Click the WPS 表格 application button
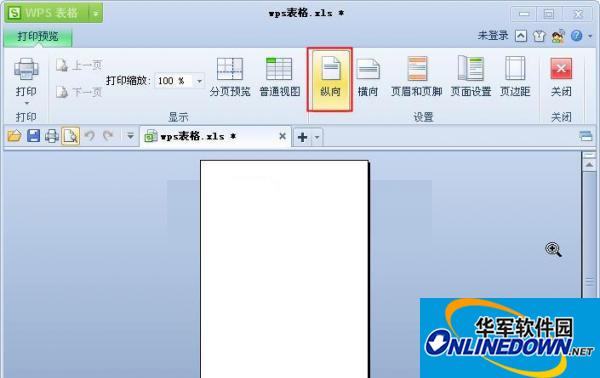 coord(46,13)
